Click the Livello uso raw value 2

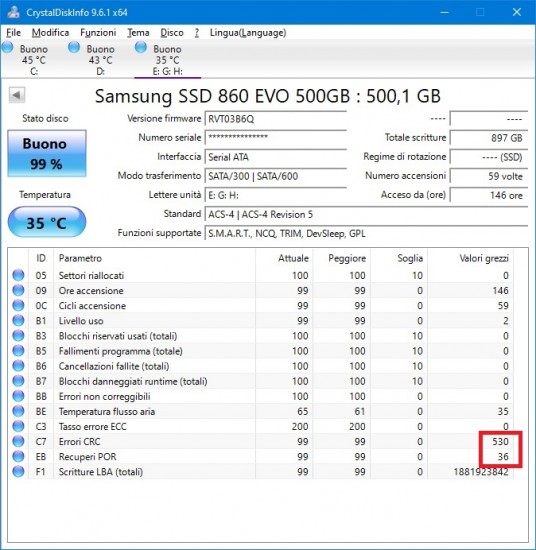[x=505, y=321]
